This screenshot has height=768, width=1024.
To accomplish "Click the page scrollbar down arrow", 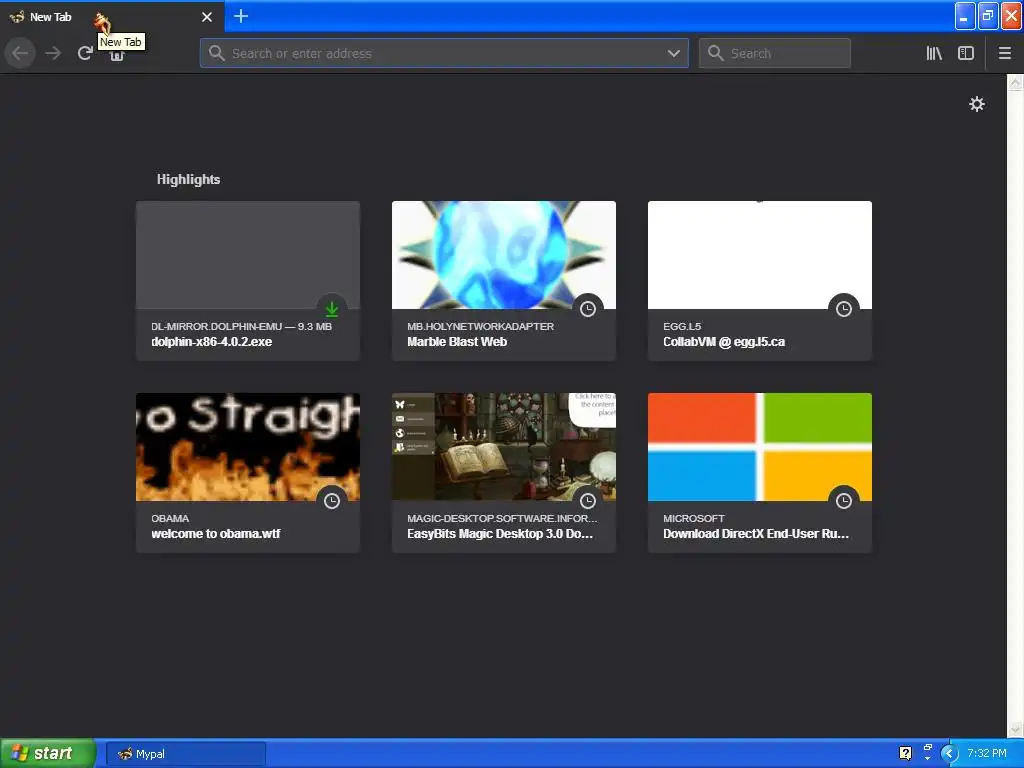I will point(1016,728).
